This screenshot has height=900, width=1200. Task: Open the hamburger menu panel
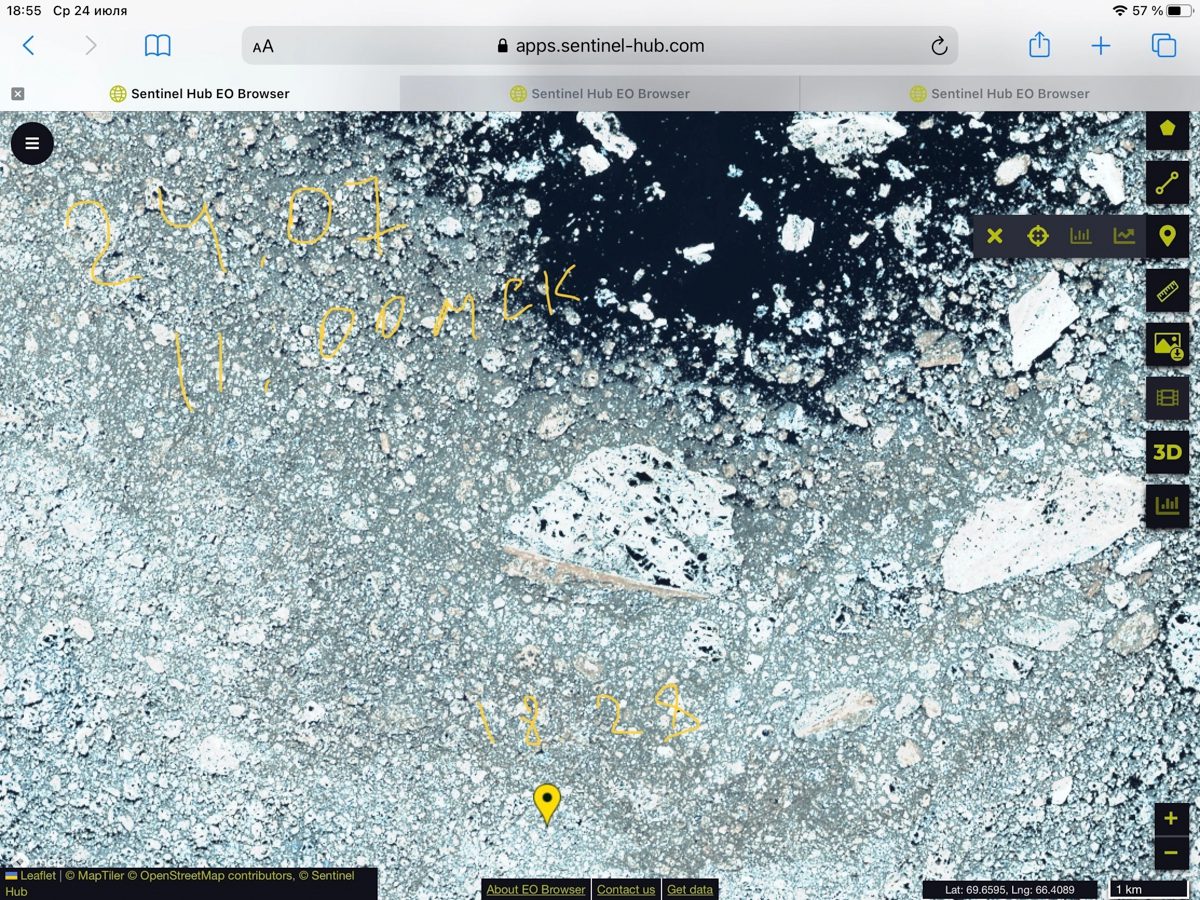(x=32, y=143)
